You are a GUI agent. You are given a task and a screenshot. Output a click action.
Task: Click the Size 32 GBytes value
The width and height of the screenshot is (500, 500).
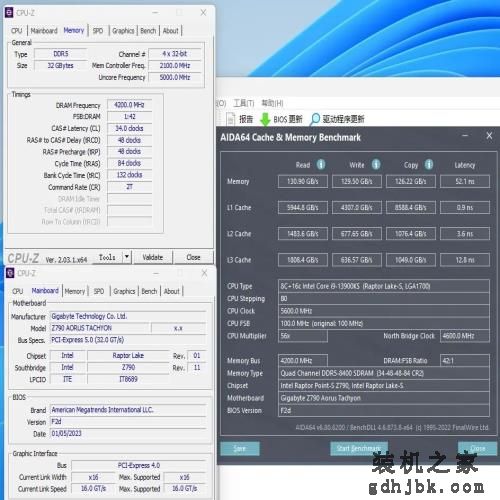(x=61, y=66)
